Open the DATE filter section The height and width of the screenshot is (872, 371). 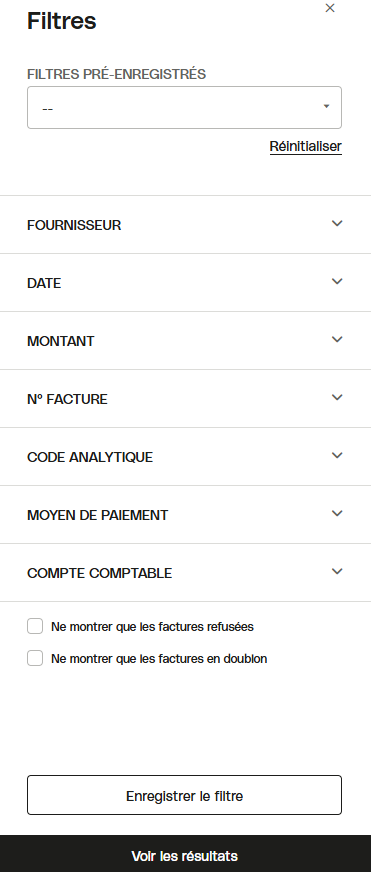[185, 283]
